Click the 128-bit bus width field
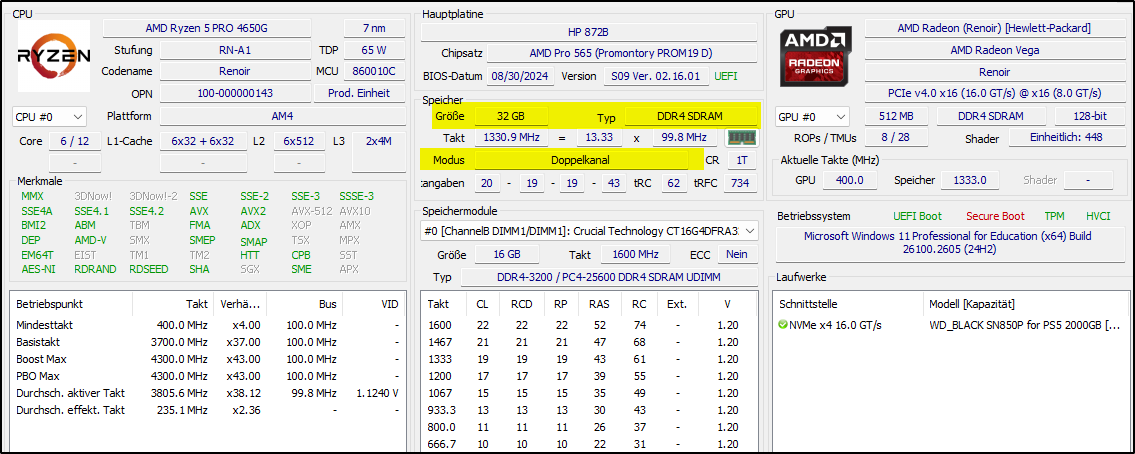Screen dimensions: 1135x454 pyautogui.click(x=1088, y=117)
